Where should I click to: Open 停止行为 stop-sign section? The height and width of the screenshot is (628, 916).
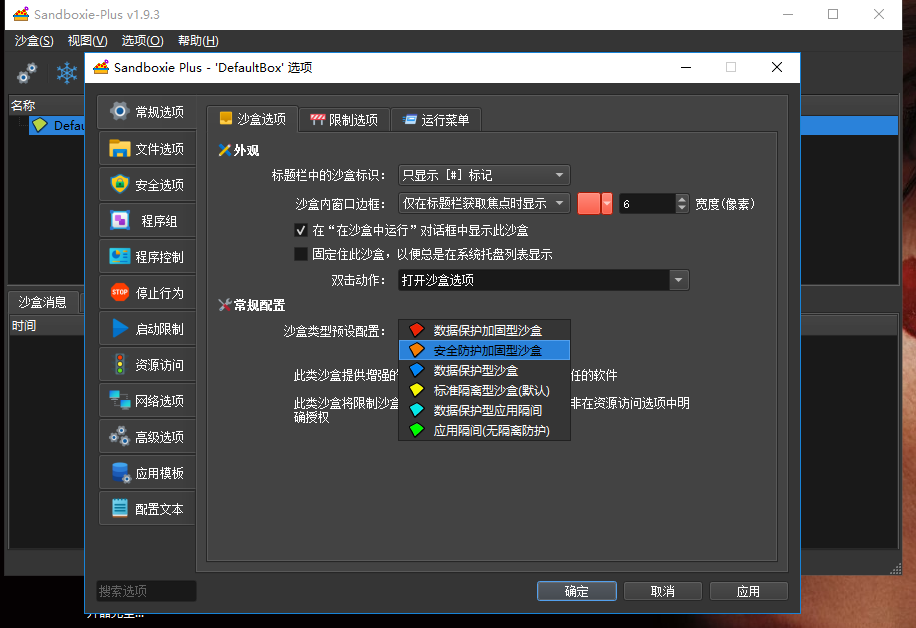(147, 293)
